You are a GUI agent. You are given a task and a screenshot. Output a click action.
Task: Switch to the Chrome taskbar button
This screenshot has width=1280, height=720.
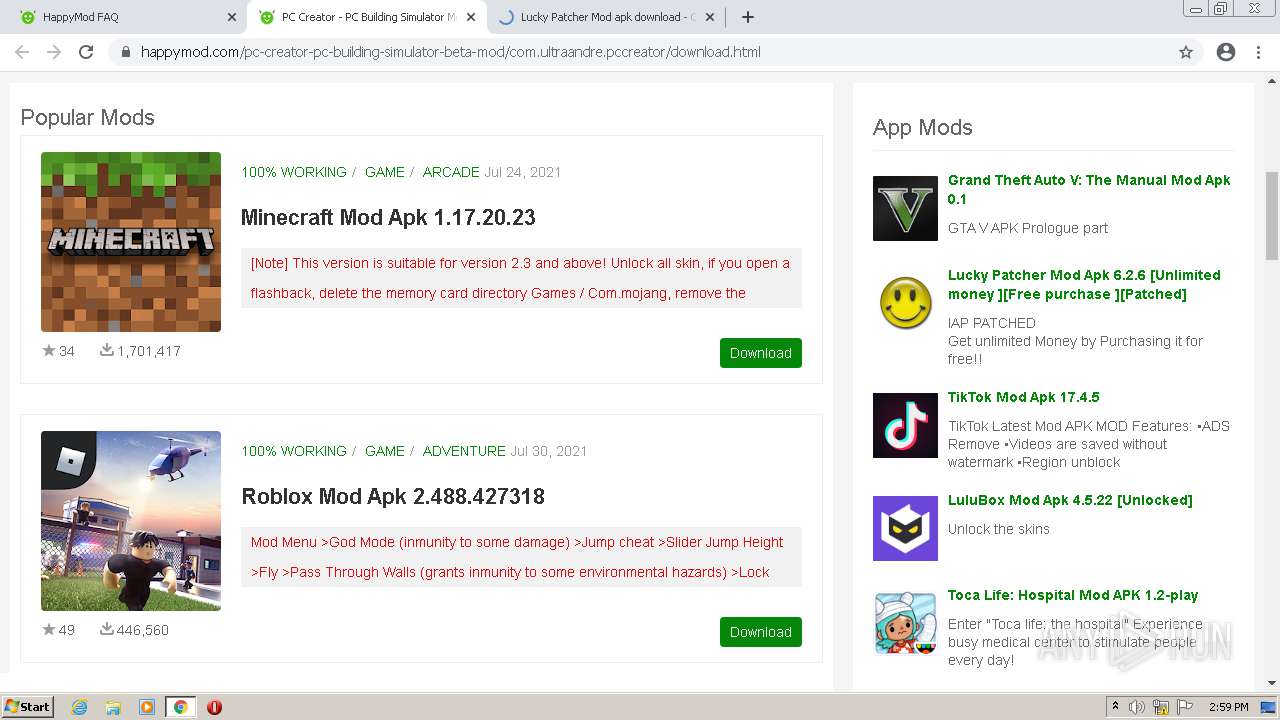coord(180,707)
